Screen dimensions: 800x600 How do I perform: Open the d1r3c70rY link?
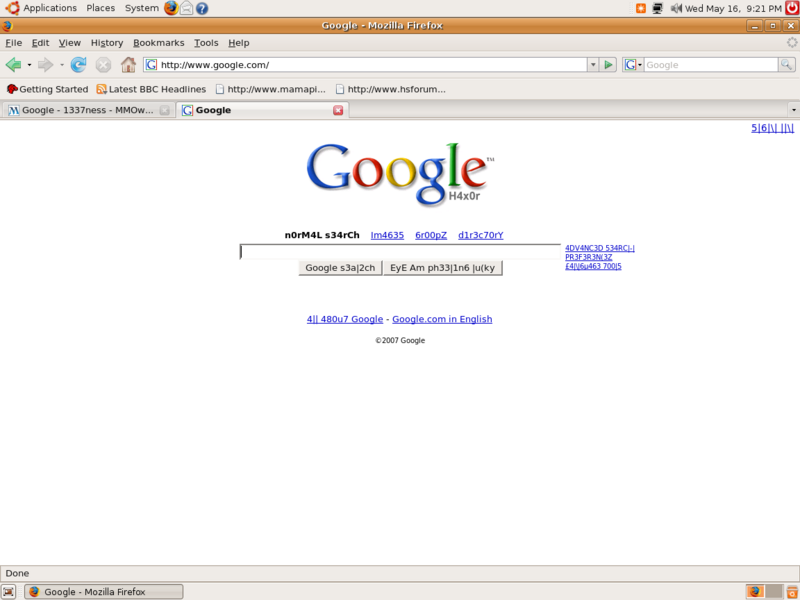(481, 235)
